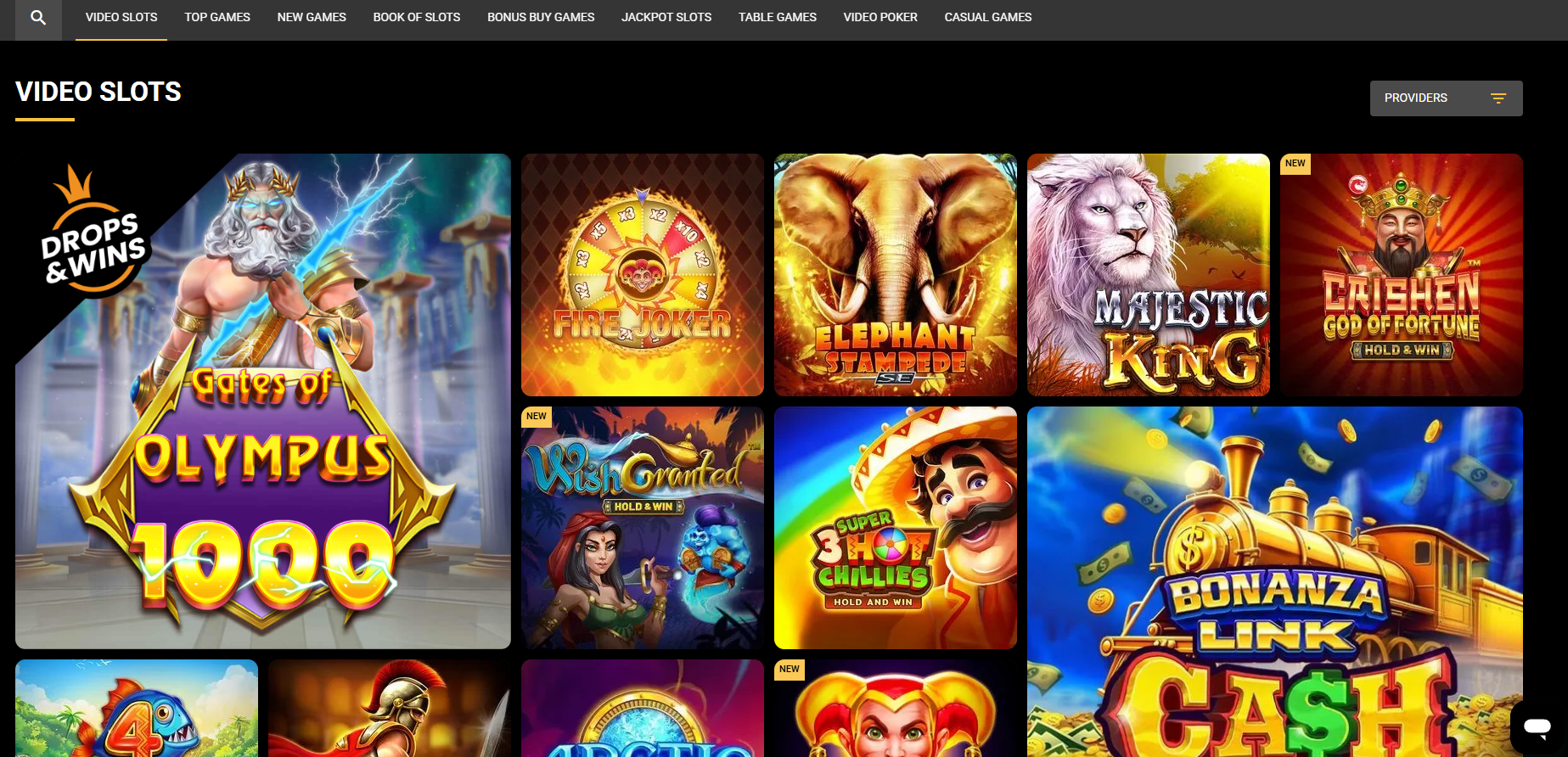This screenshot has width=1568, height=757.
Task: Open the Video Poker tab
Action: (x=880, y=17)
